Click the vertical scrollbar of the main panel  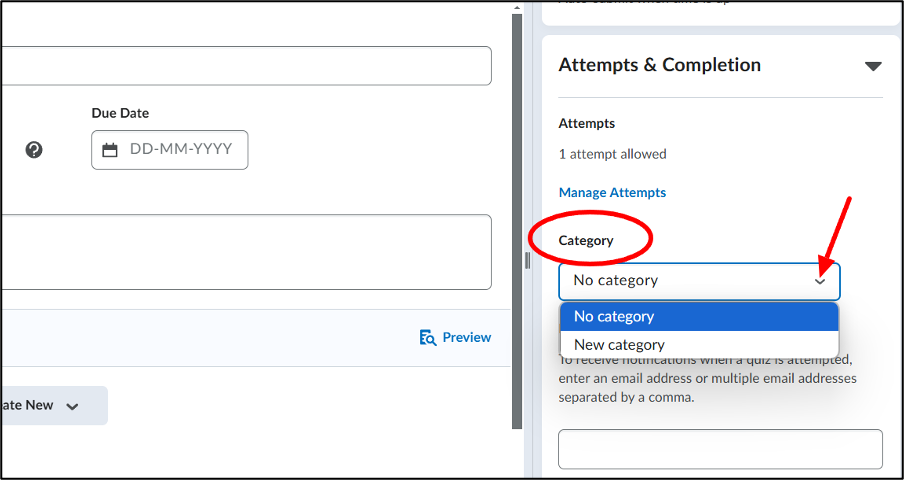pyautogui.click(x=517, y=221)
